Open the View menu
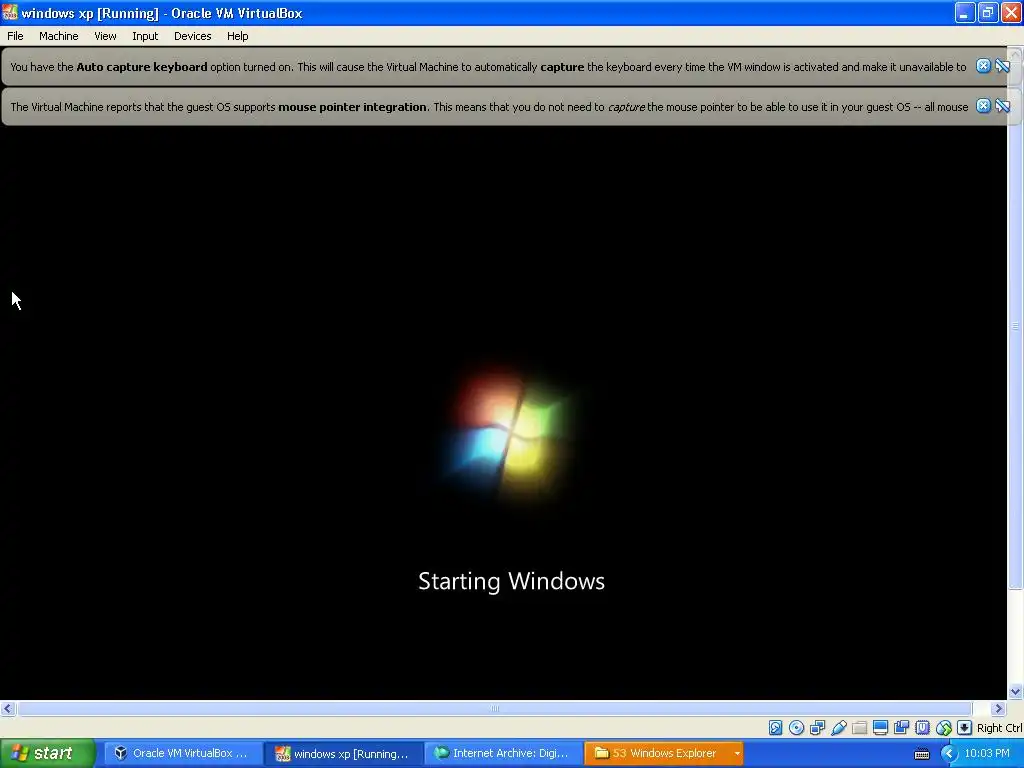Screen dimensions: 1024x768 coord(105,36)
